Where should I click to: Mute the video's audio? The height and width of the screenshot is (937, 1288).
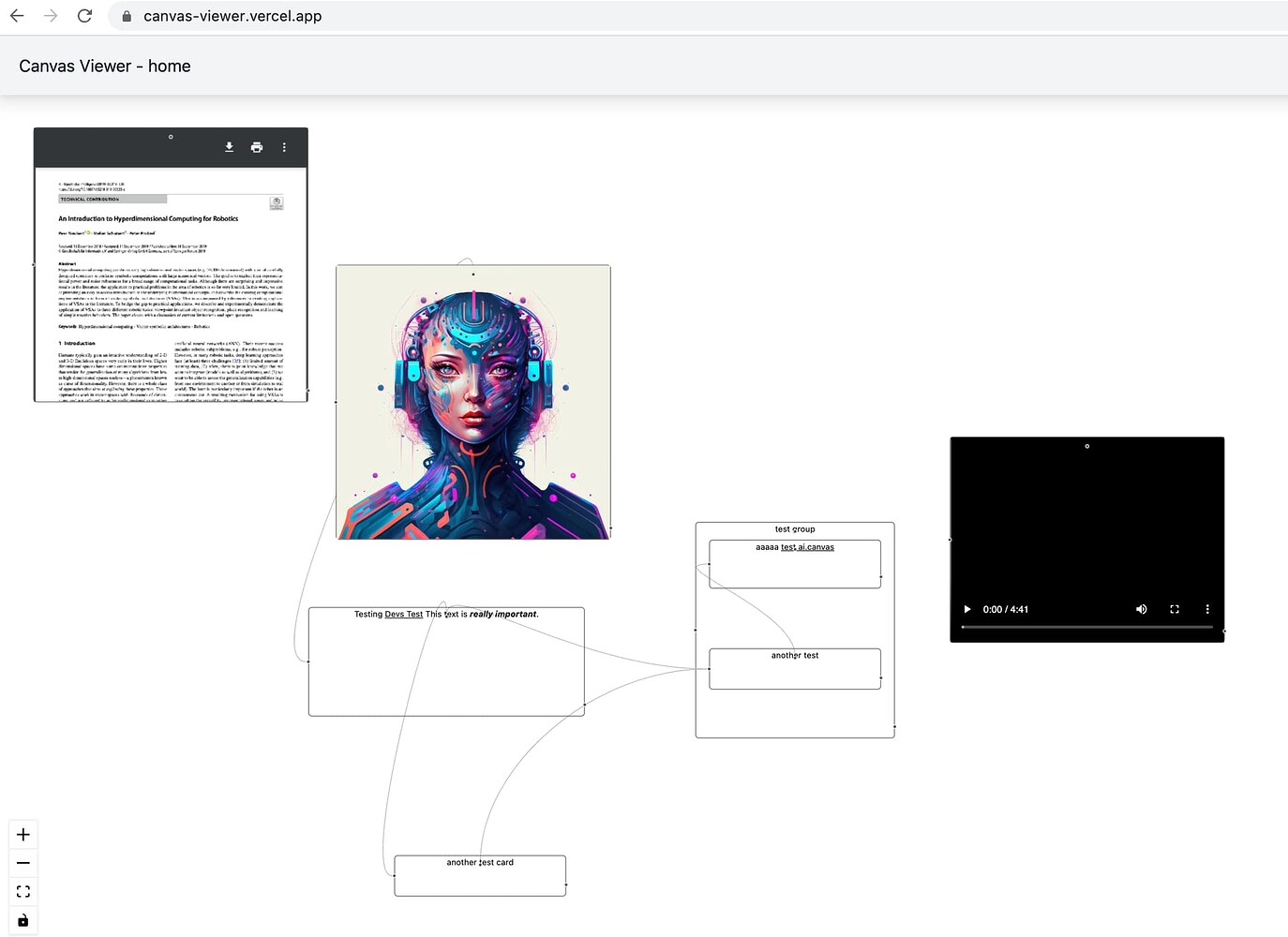pos(1142,609)
